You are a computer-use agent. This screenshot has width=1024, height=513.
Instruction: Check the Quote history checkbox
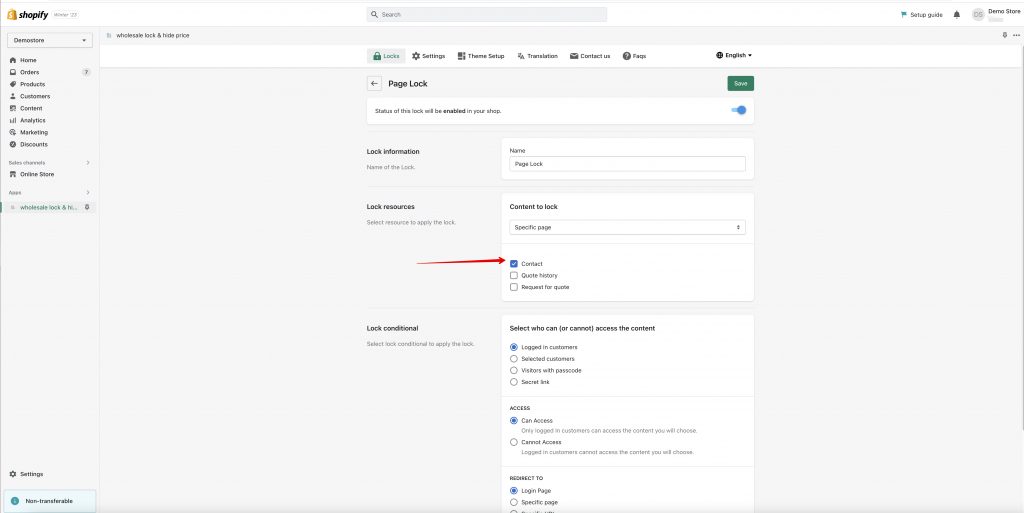coord(514,275)
